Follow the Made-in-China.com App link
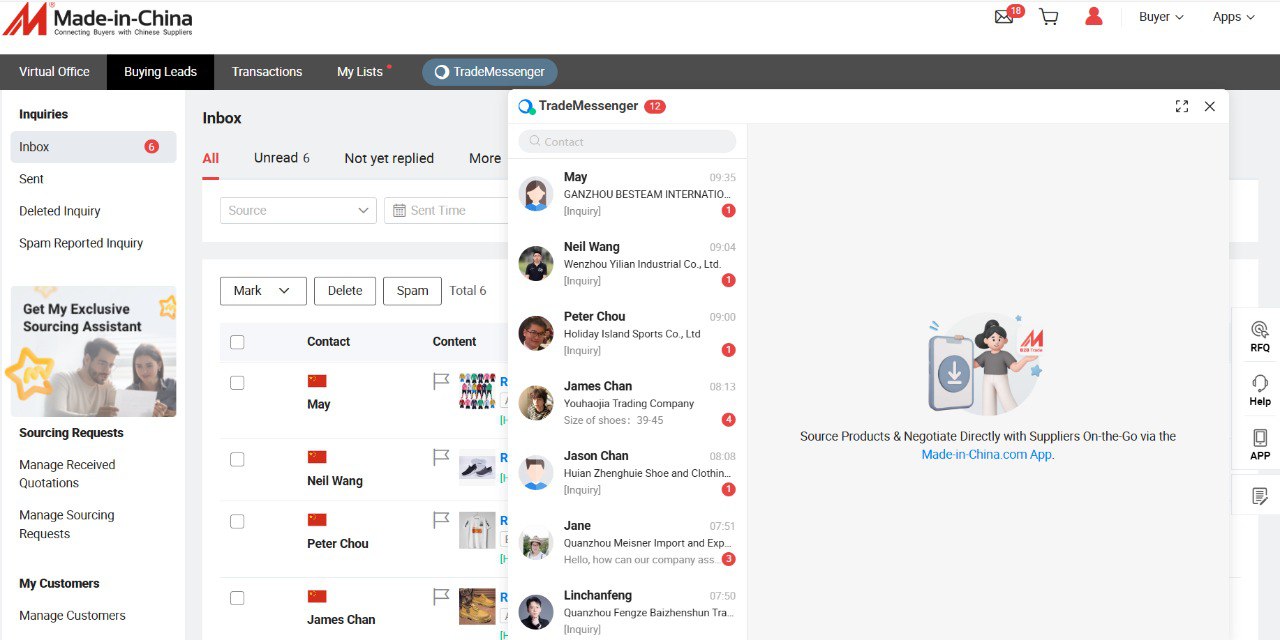The image size is (1280, 640). [986, 454]
